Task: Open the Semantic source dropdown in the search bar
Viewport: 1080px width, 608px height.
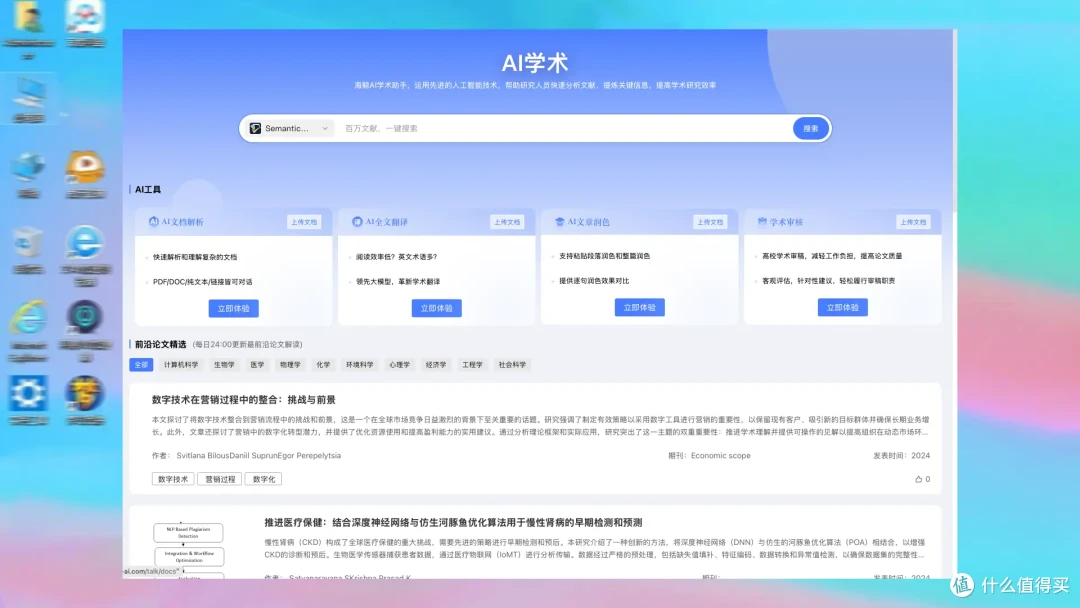Action: pyautogui.click(x=289, y=128)
